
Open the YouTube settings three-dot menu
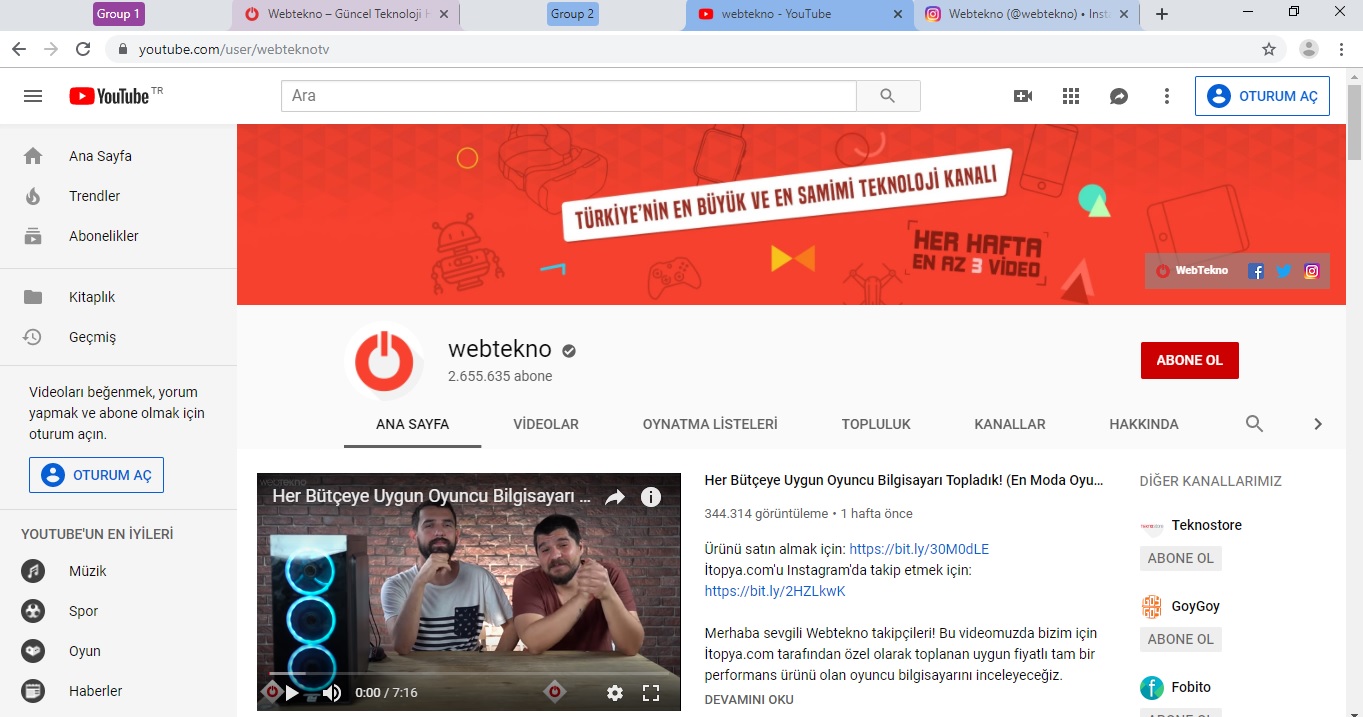click(x=1167, y=96)
